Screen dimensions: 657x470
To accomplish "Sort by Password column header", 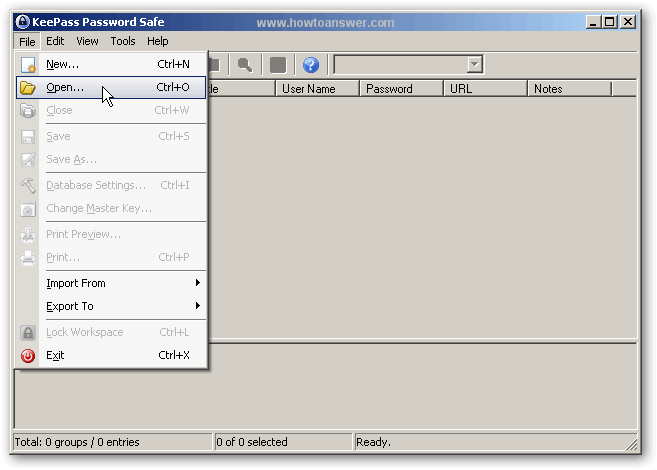I will coord(401,89).
